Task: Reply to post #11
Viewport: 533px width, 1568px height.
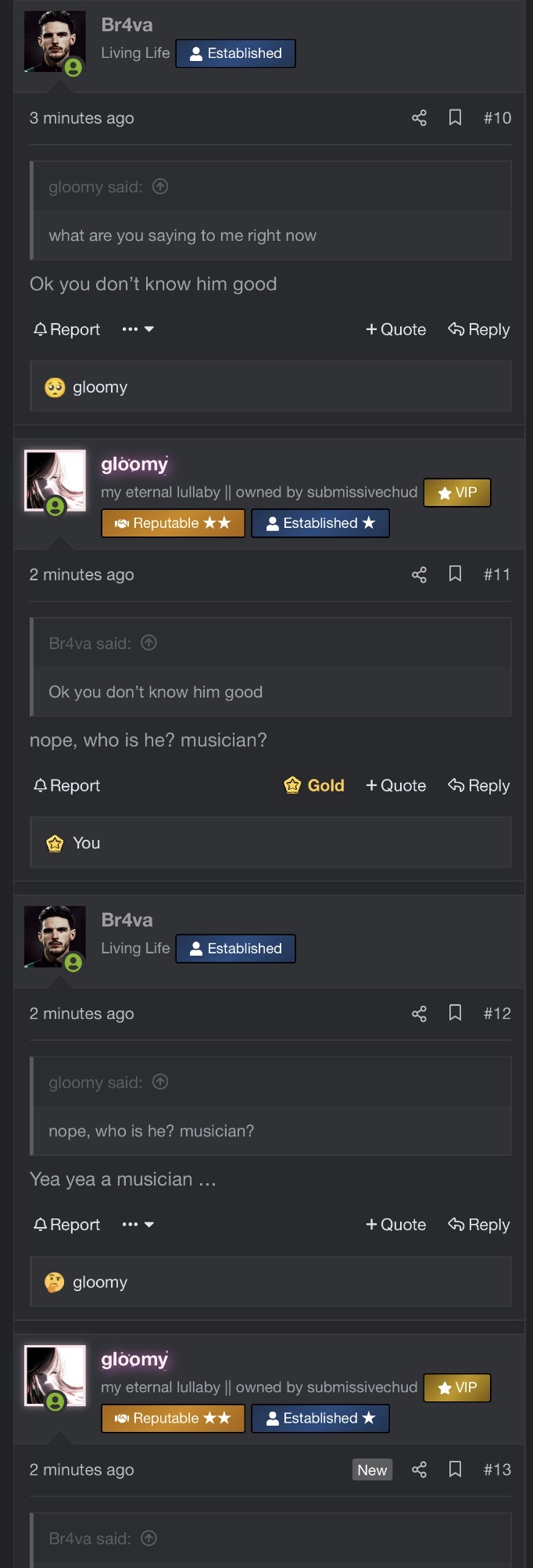Action: point(479,785)
